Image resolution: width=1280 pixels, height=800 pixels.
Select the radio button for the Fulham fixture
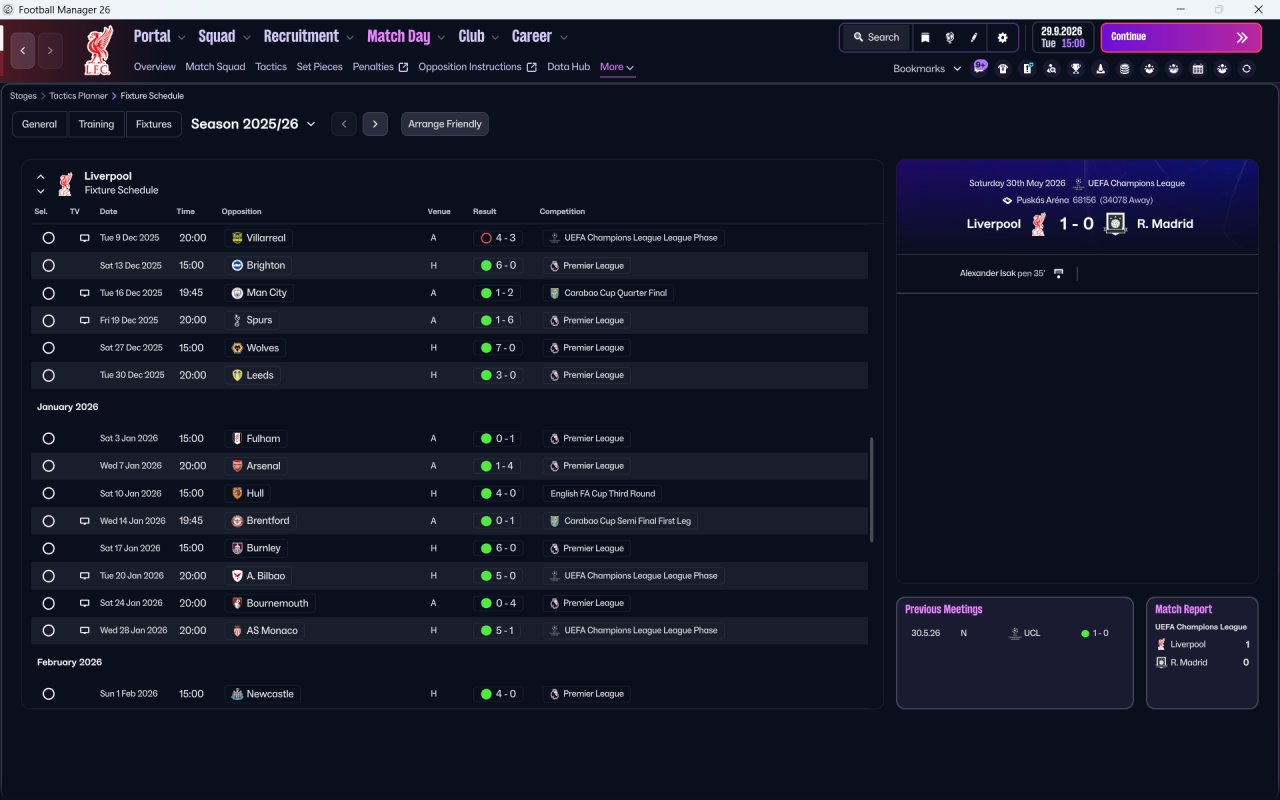[48, 438]
